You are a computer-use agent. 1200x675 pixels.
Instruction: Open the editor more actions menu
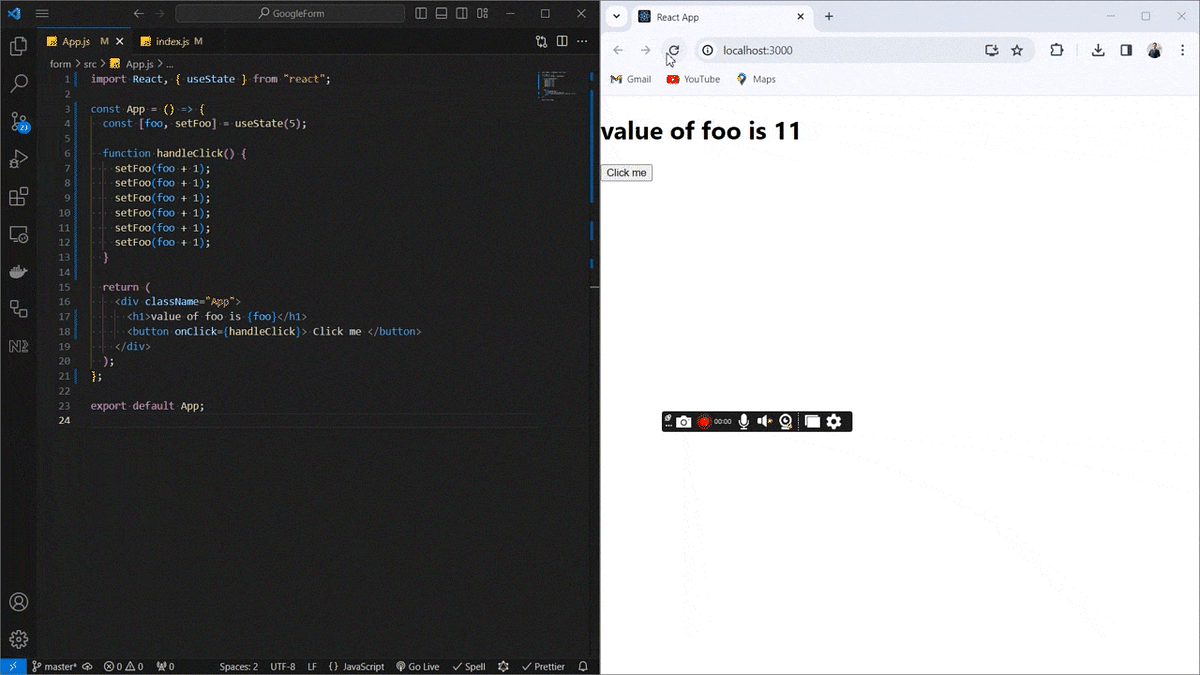pos(582,40)
